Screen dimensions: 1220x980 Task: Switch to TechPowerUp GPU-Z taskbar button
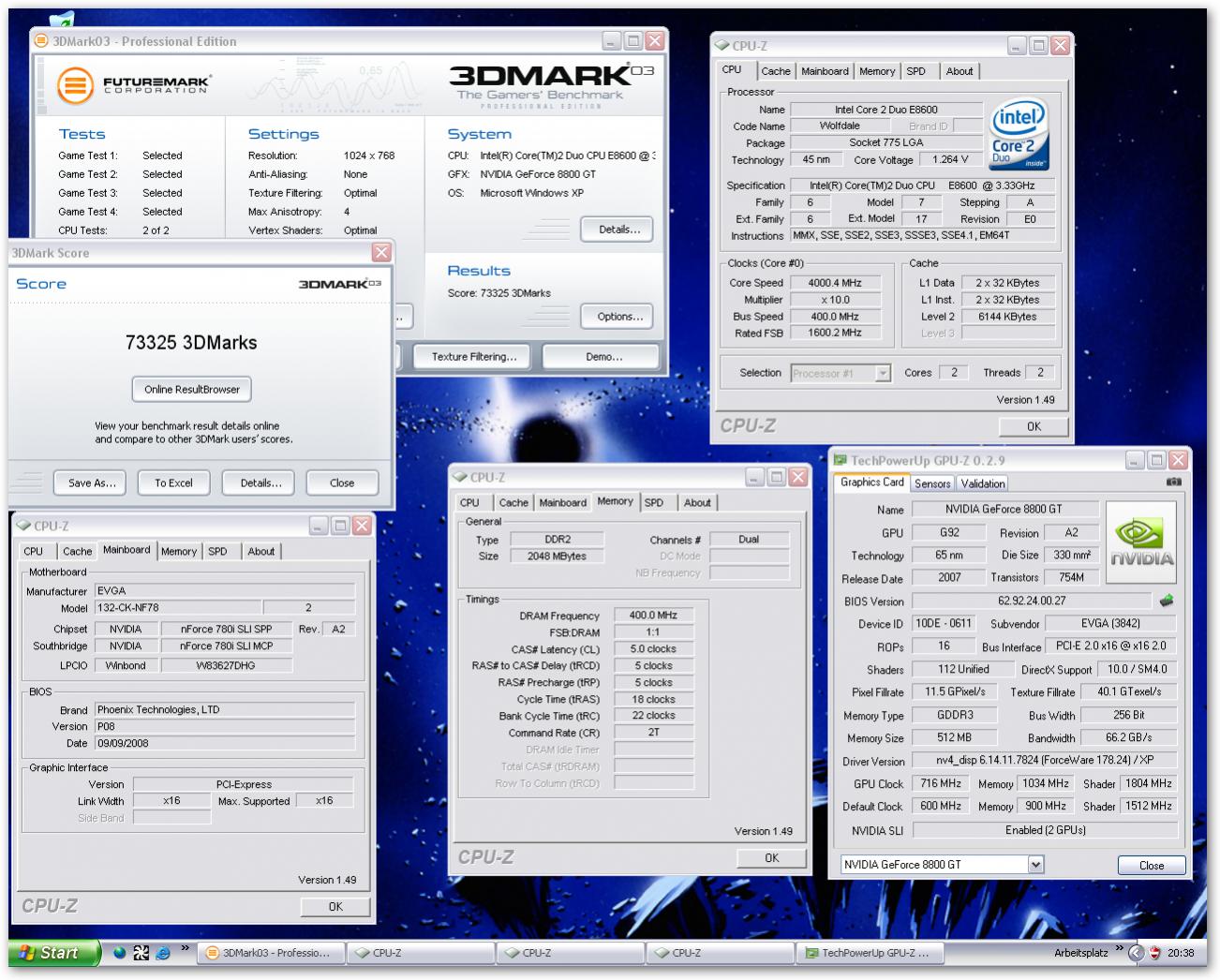pyautogui.click(x=869, y=953)
